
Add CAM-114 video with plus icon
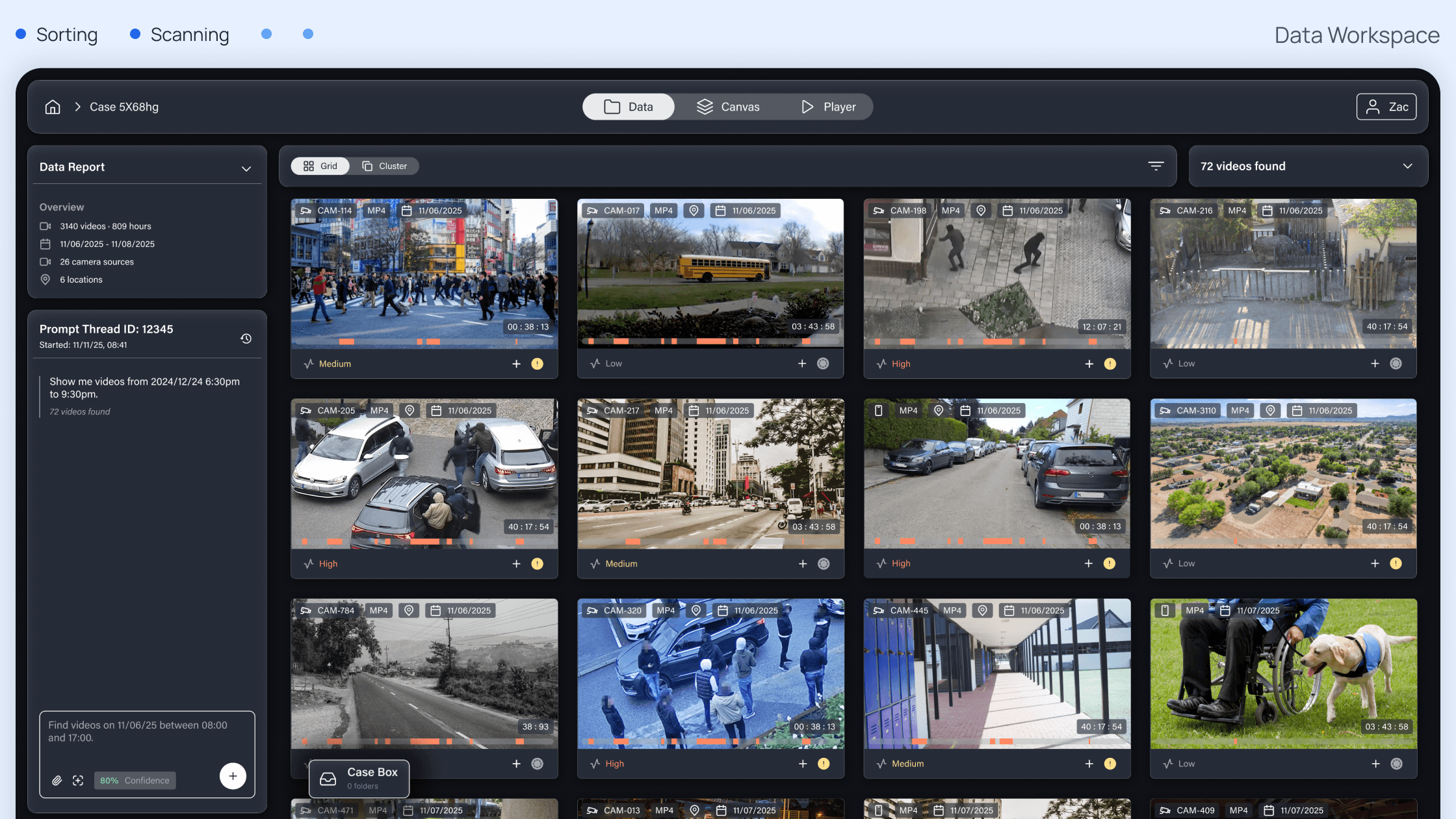click(x=516, y=364)
